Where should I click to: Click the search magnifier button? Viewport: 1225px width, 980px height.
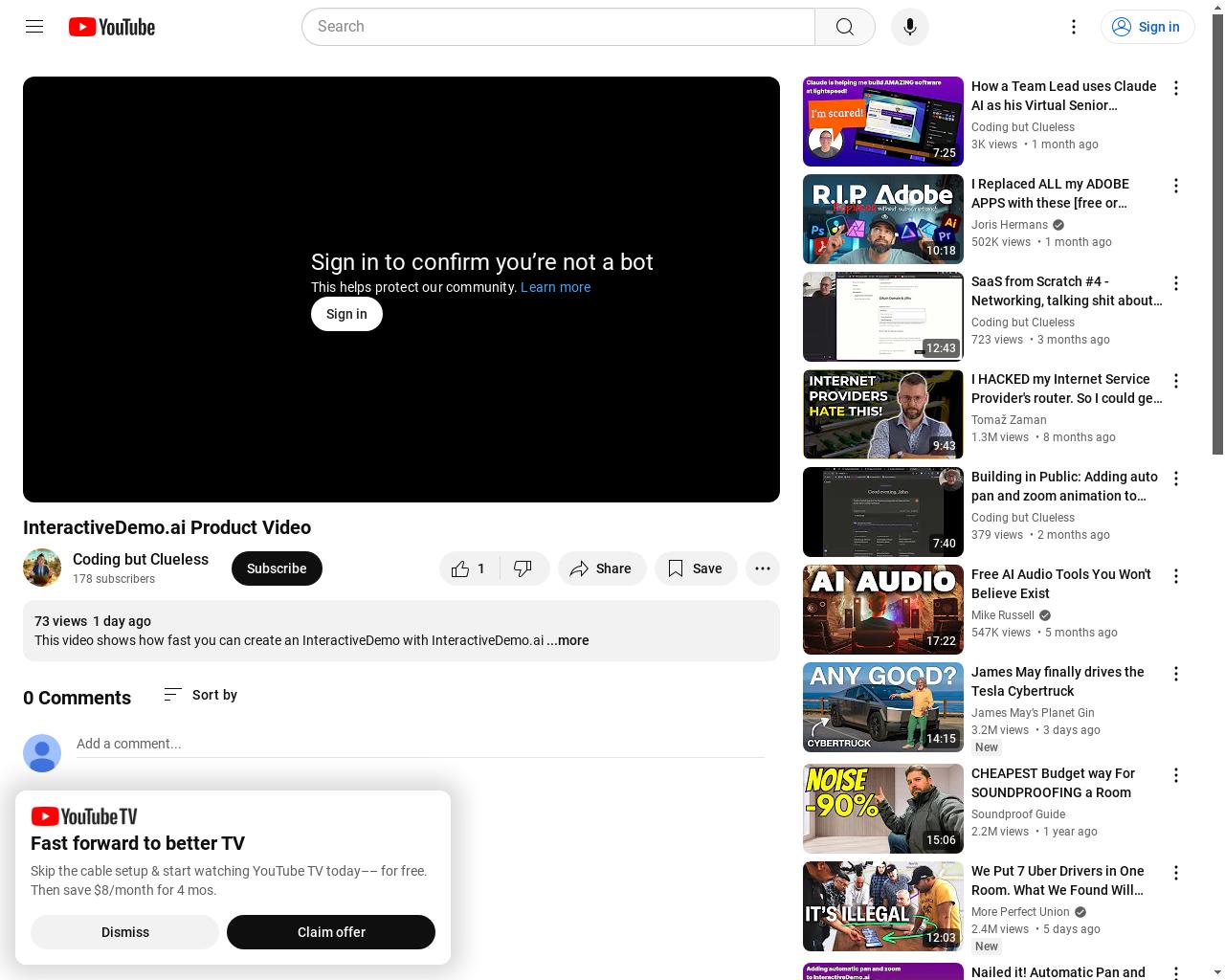click(x=845, y=27)
